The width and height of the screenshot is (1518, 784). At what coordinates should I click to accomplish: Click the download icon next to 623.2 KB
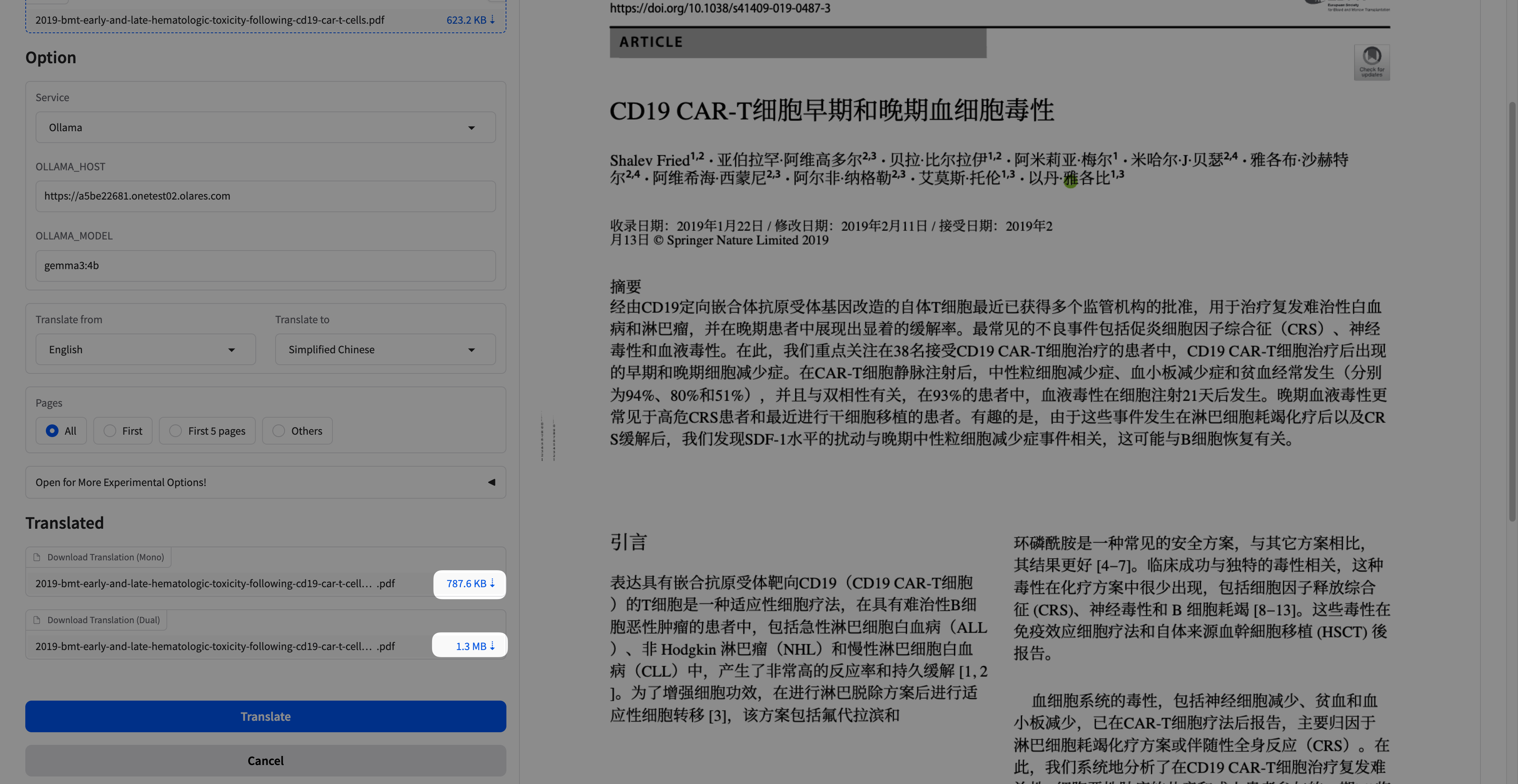(x=493, y=19)
